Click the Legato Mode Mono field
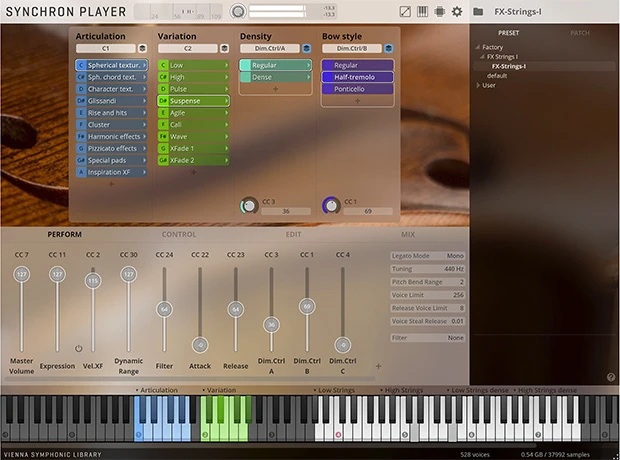 [x=427, y=256]
